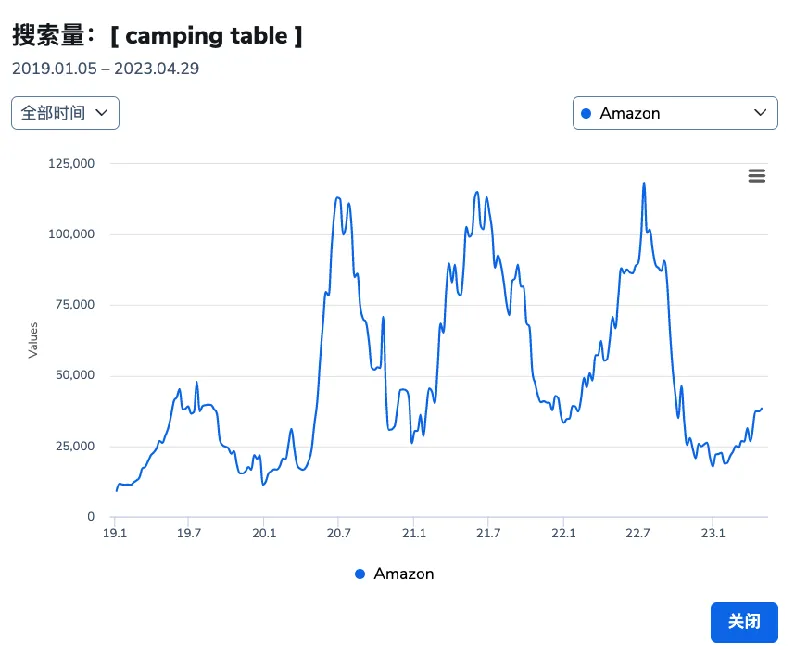Screen dimensions: 796x657
Task: Click the 100,000 y-axis label
Action: tap(72, 234)
